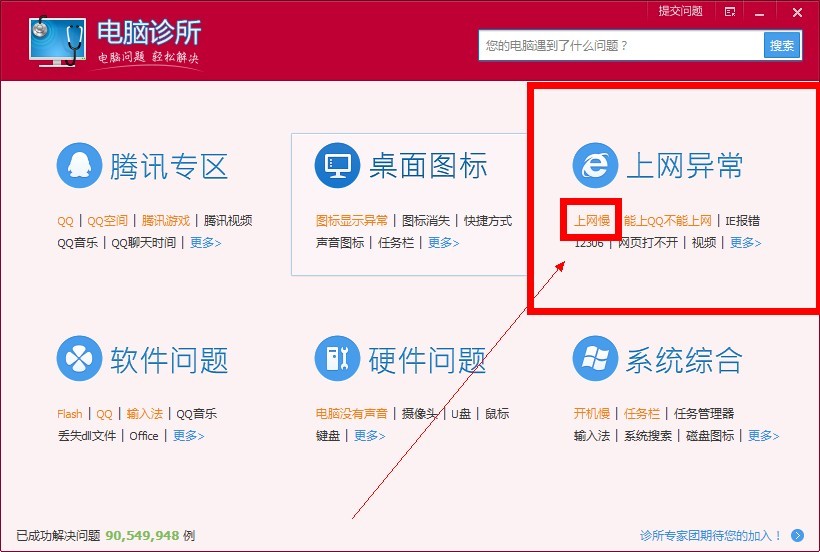This screenshot has width=820, height=552.
Task: Select the 电脑没有声音 link
Action: [352, 414]
